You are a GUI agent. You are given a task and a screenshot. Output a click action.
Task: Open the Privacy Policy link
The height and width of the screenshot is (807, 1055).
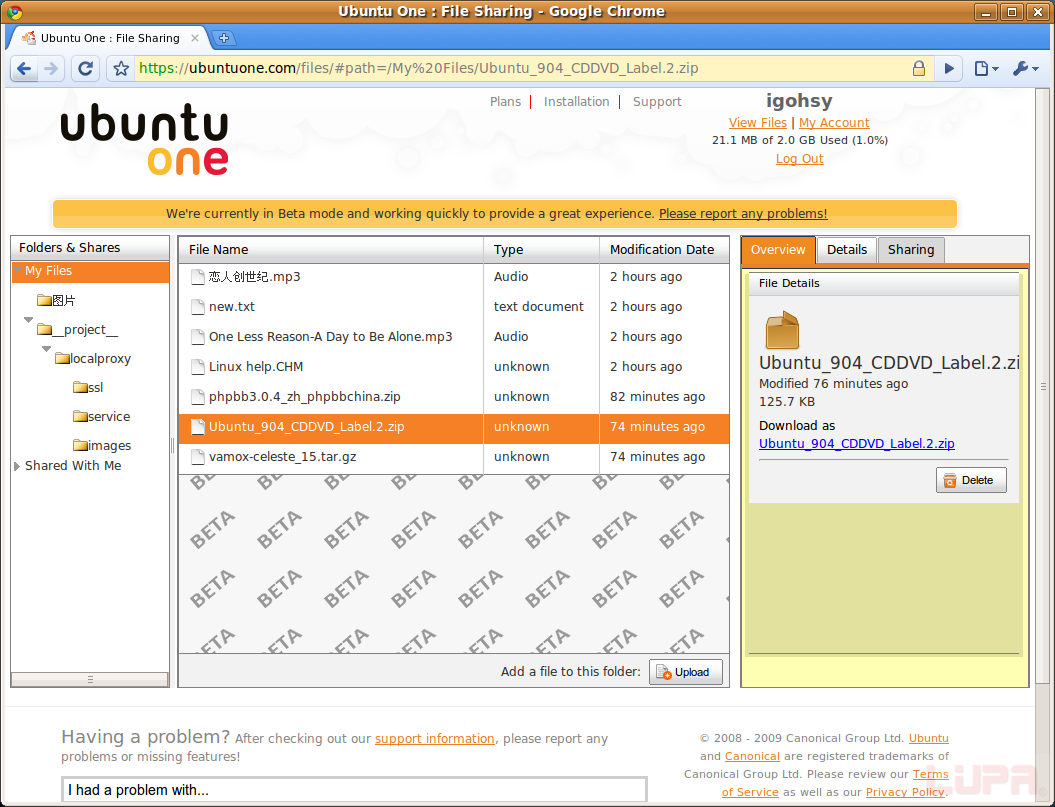[x=905, y=792]
